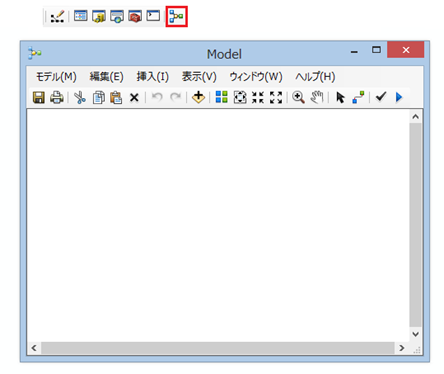
Task: Open the Editor toolbar icon
Action: [57, 16]
